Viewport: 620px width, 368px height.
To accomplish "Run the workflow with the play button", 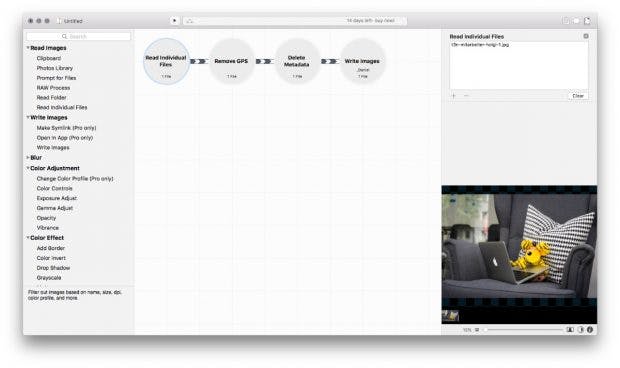I will click(x=174, y=21).
